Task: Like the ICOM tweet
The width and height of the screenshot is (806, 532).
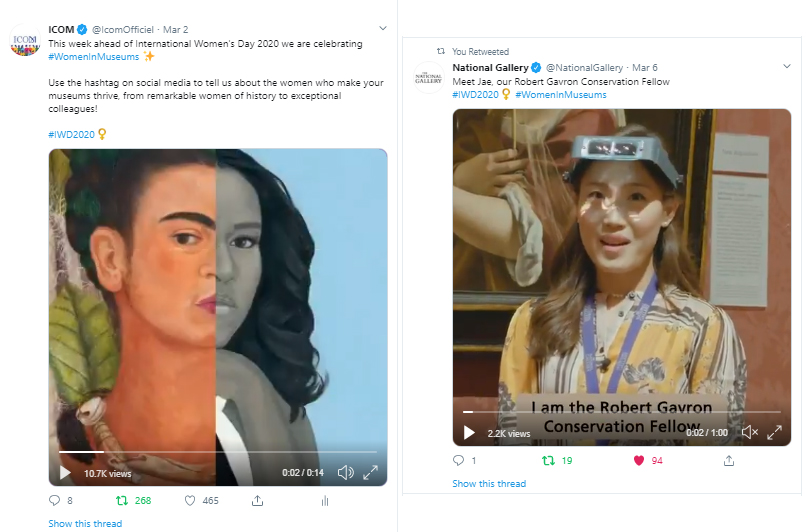Action: (x=190, y=500)
